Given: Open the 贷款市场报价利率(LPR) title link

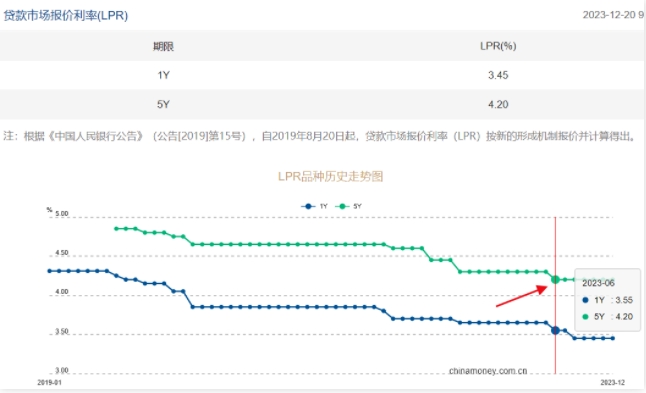Looking at the screenshot, I should (66, 16).
